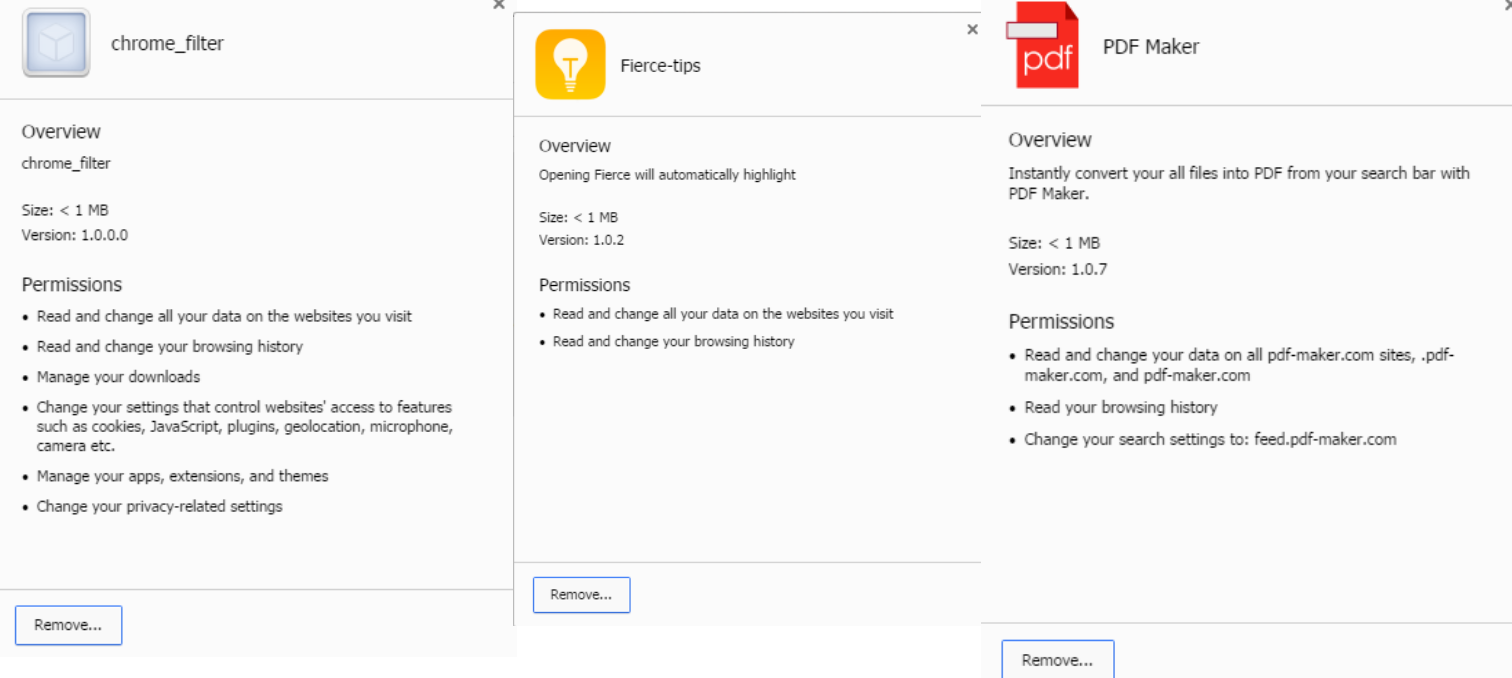Click the Fierce-tips title text
Viewport: 1512px width, 678px height.
[660, 66]
